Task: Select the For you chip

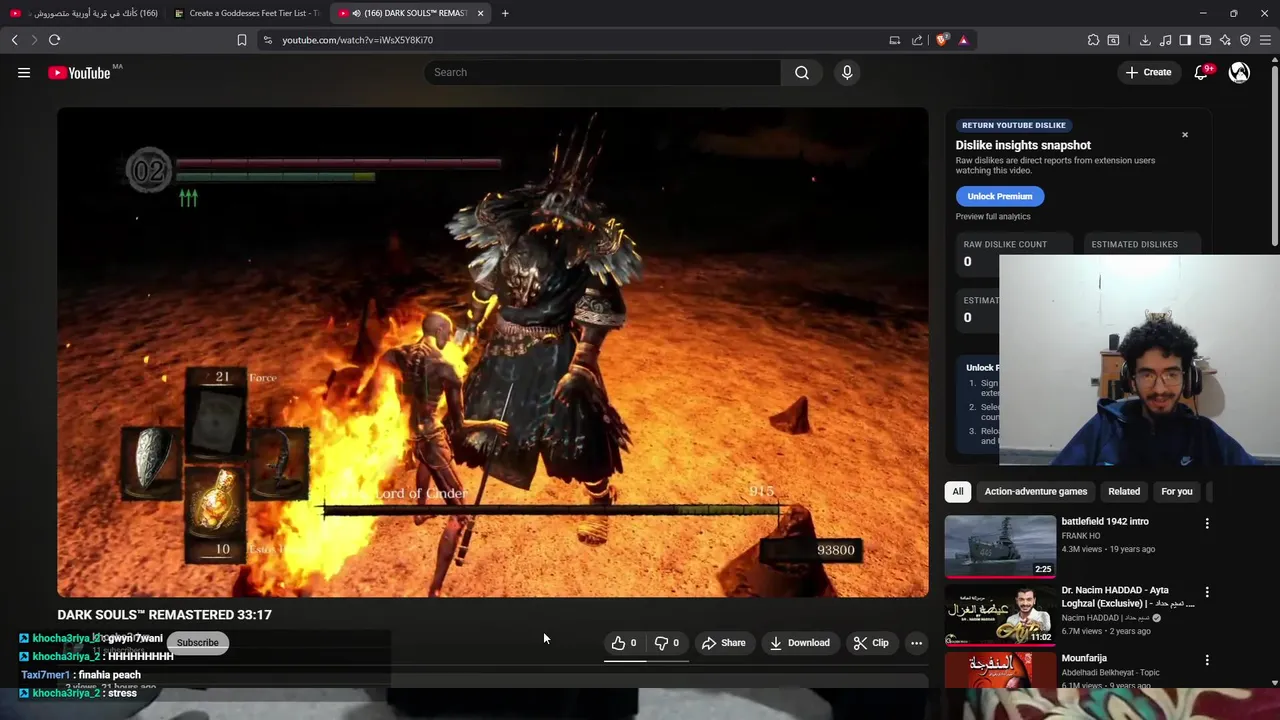Action: pos(1177,491)
